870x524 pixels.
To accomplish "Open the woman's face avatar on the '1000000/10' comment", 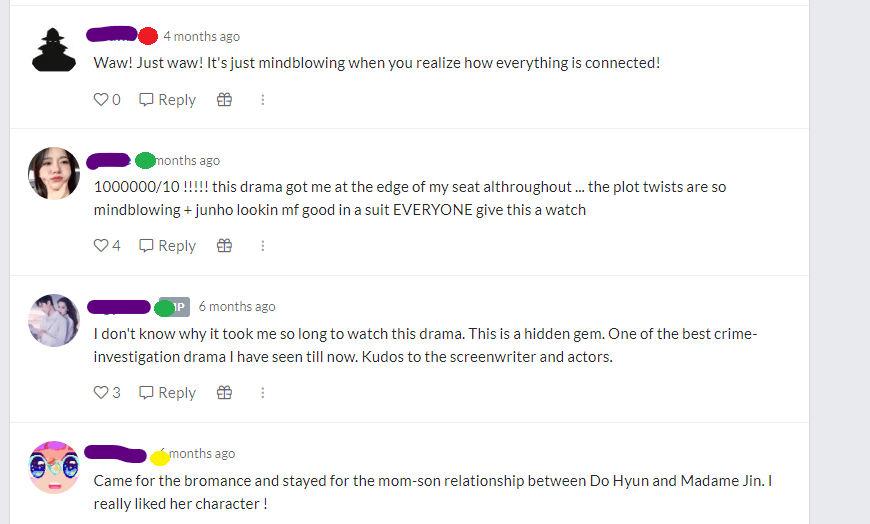I will (54, 173).
